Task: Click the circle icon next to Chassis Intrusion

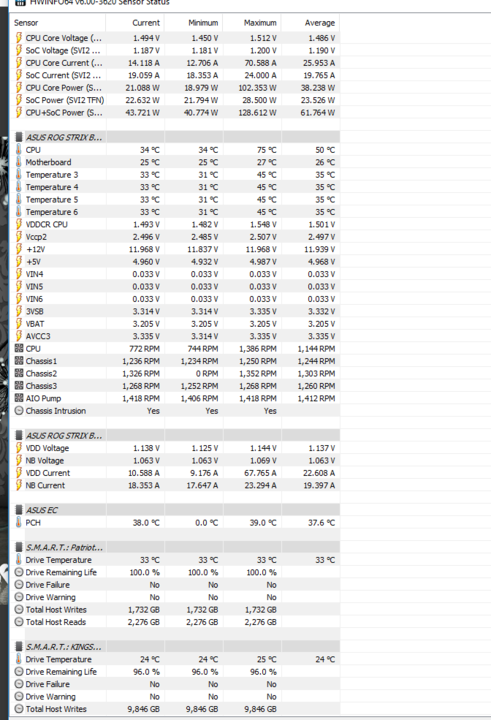Action: pos(19,411)
